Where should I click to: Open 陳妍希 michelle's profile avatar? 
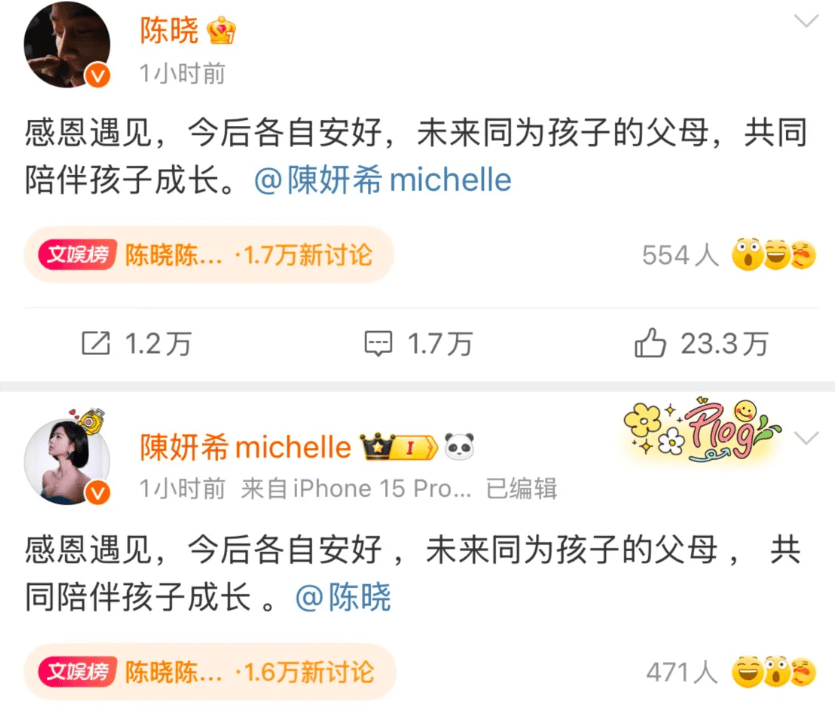67,461
